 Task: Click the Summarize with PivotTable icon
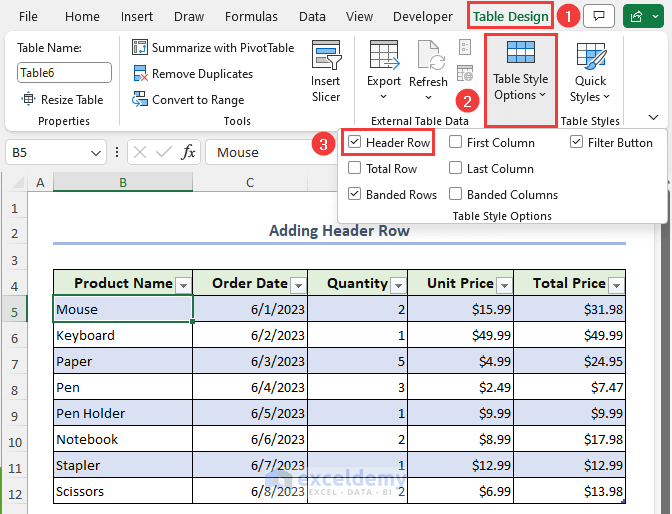click(140, 47)
